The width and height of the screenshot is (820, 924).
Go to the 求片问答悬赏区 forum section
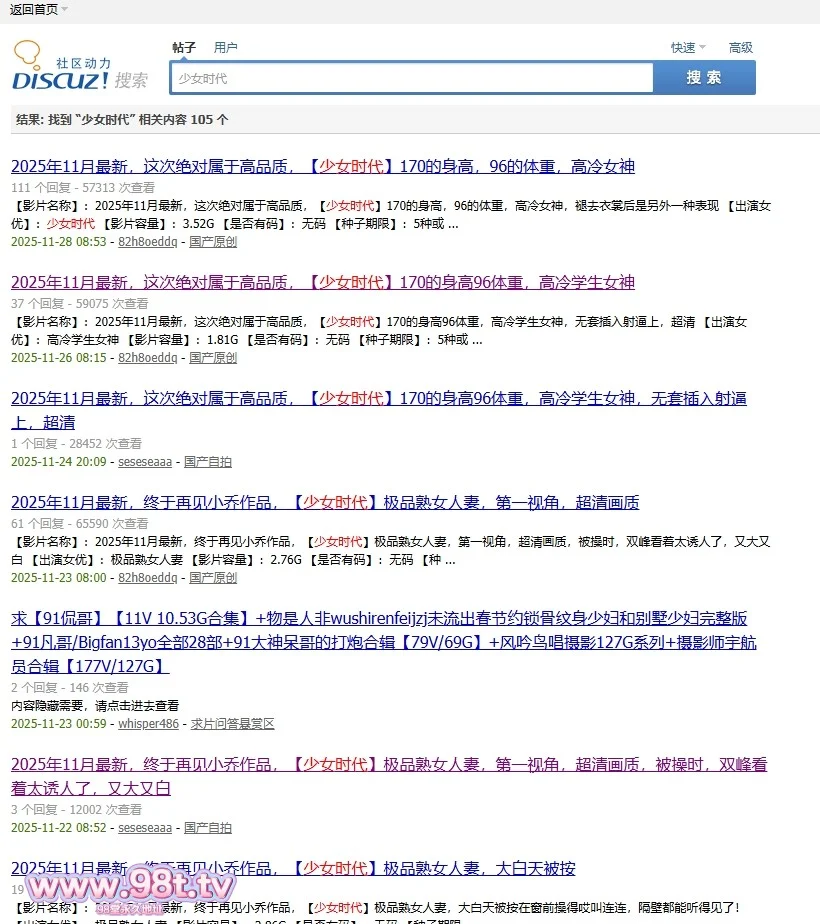[x=232, y=724]
